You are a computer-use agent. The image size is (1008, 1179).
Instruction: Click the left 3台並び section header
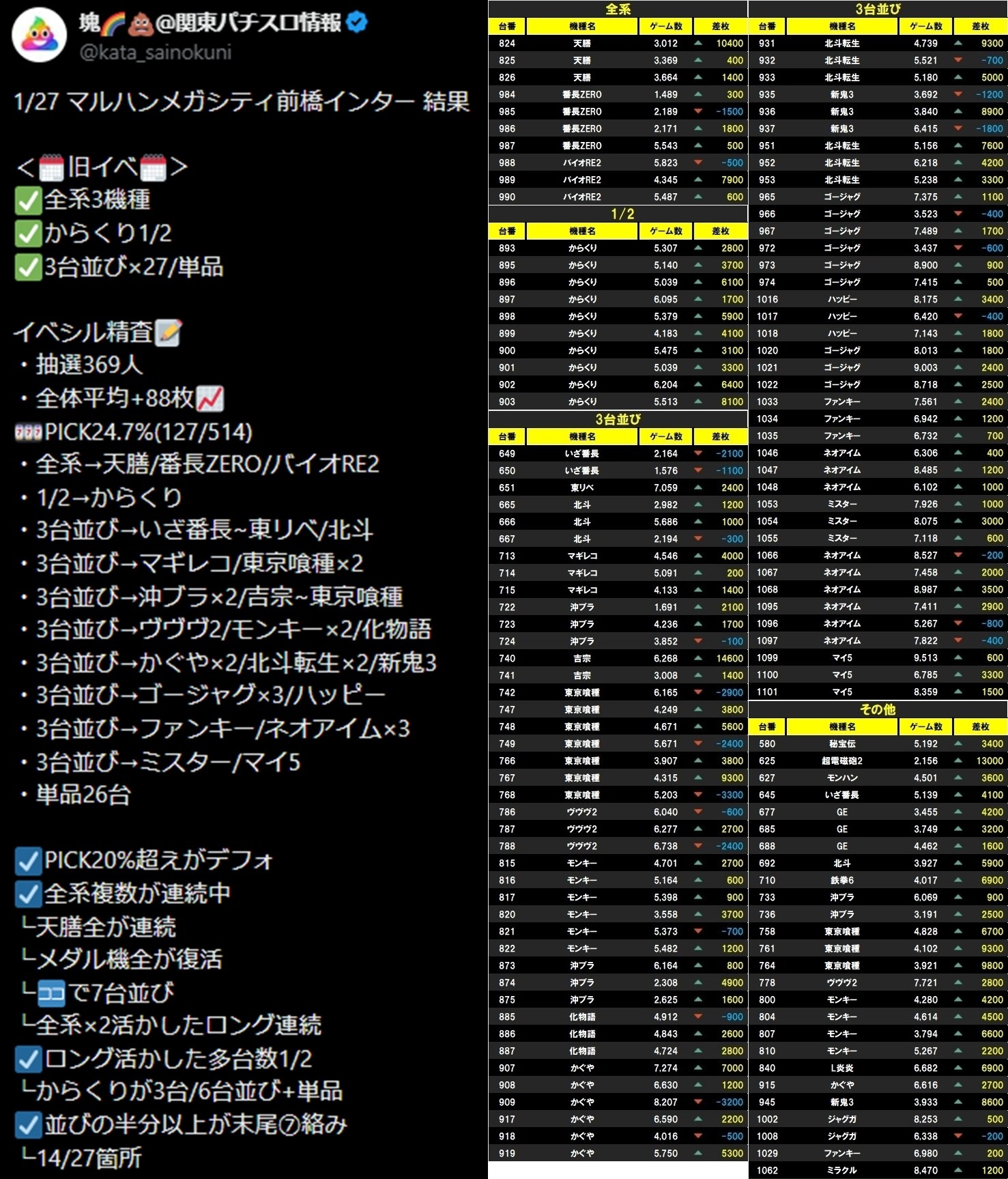618,419
